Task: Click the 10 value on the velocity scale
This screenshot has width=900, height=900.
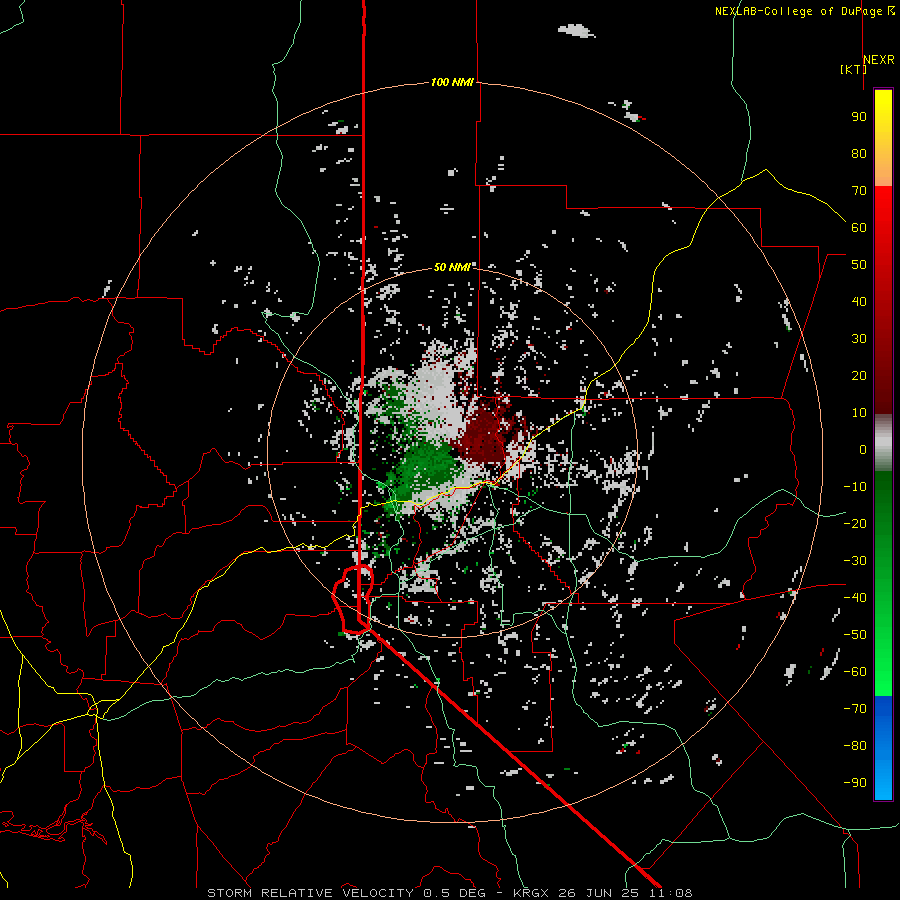Action: [859, 413]
